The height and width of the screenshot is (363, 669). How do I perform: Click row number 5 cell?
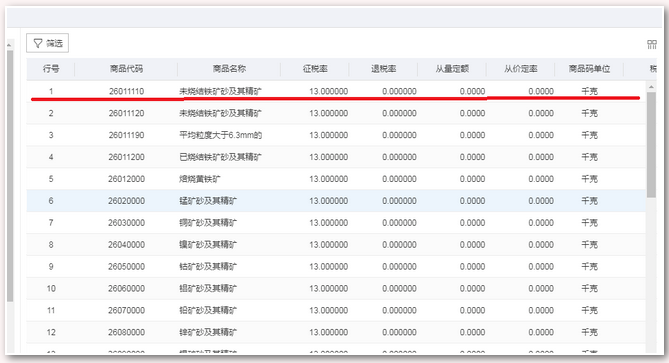(51, 179)
